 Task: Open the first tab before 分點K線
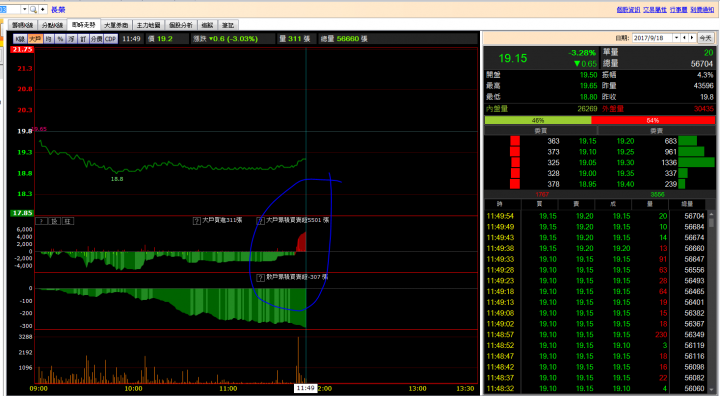pyautogui.click(x=22, y=25)
